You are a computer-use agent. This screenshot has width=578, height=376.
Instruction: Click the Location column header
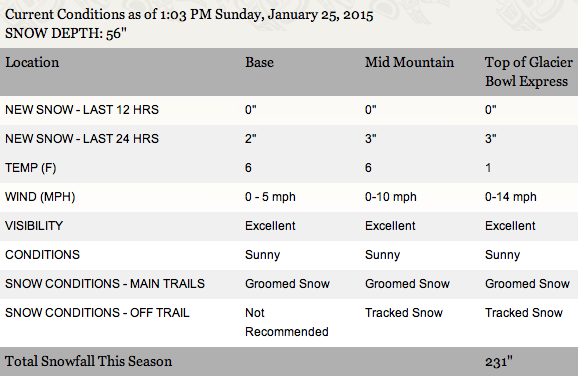click(32, 62)
